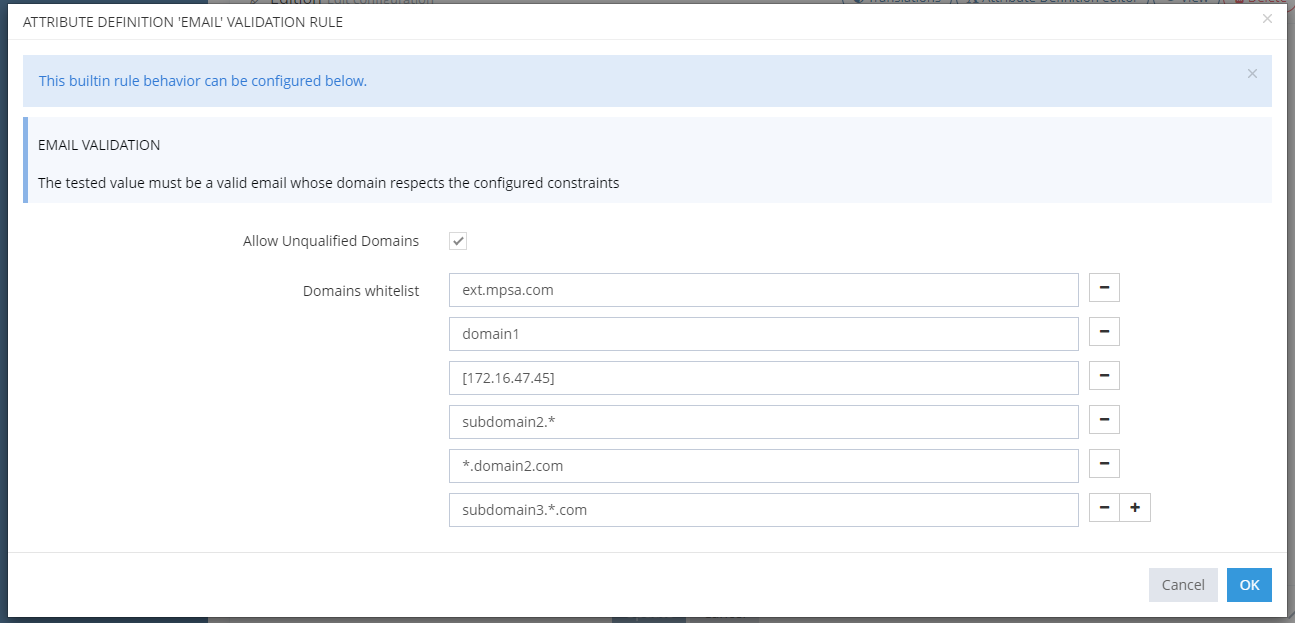This screenshot has height=623, width=1295.
Task: Remove the subdomain3.*.com entry
Action: (1104, 509)
